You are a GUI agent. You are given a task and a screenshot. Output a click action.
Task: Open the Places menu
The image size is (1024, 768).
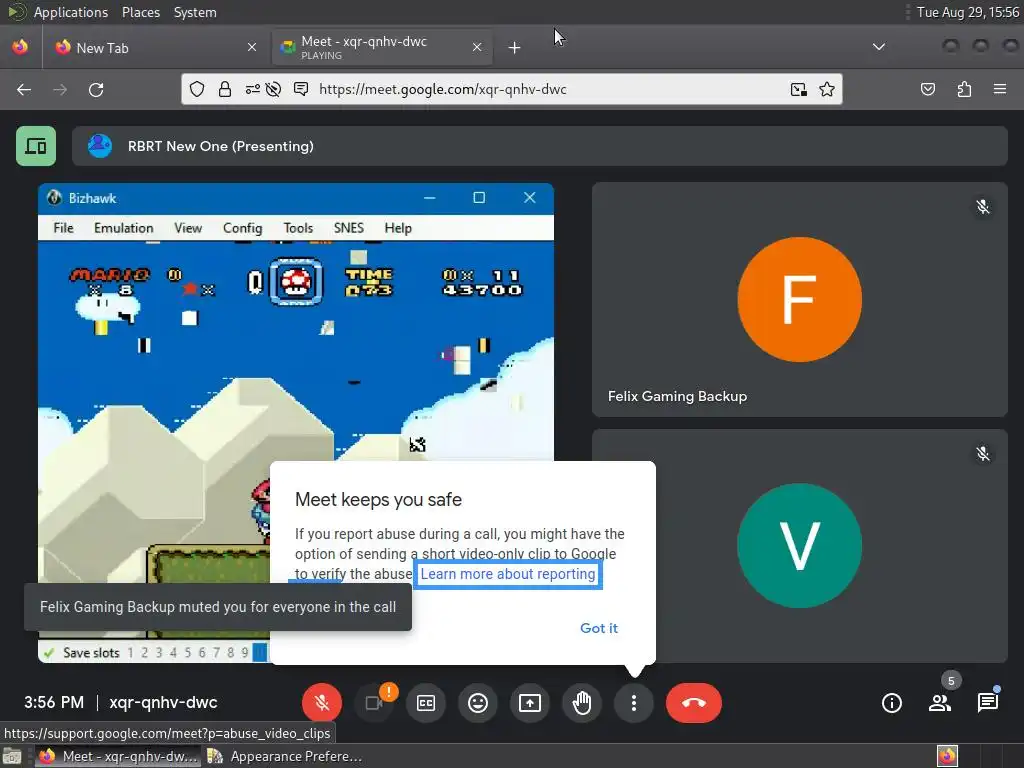[x=140, y=12]
